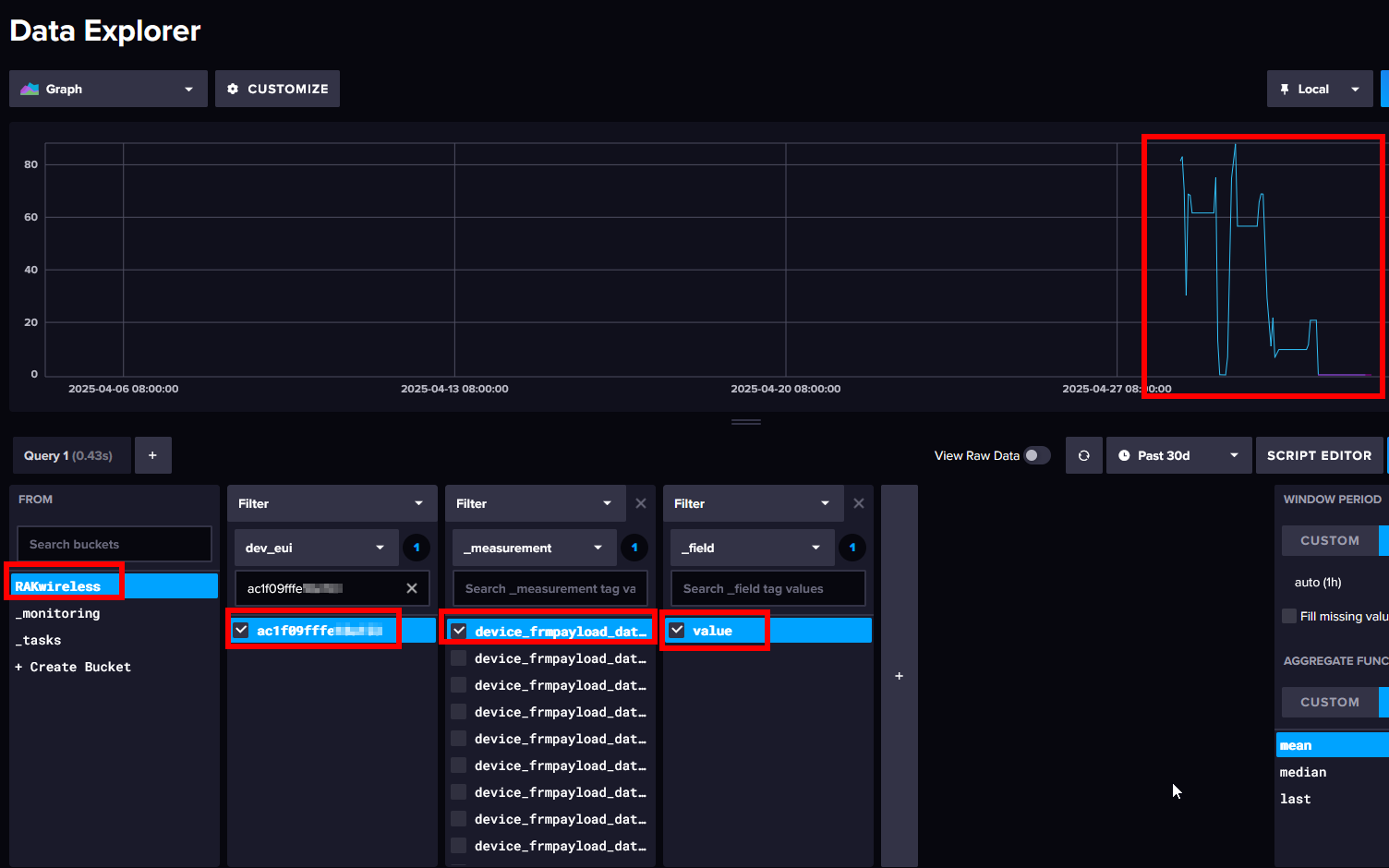Select the last aggregate function
The height and width of the screenshot is (868, 1389).
(x=1333, y=799)
